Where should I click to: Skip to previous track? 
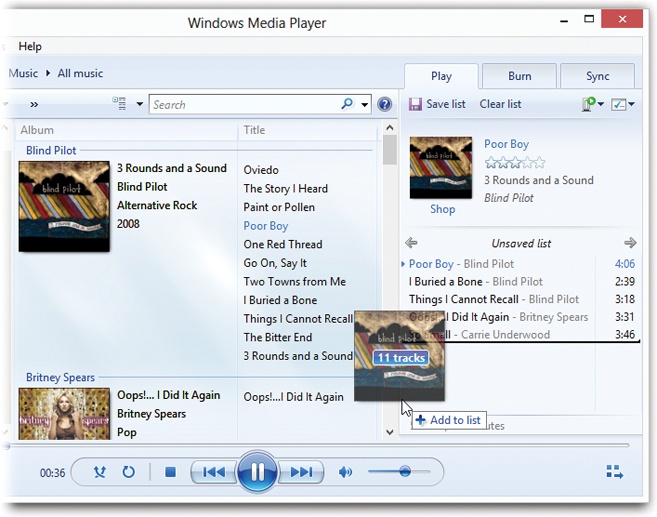[214, 472]
